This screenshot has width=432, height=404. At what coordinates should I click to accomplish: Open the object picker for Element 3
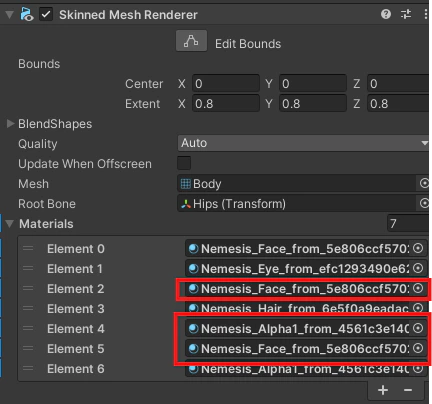click(x=418, y=308)
